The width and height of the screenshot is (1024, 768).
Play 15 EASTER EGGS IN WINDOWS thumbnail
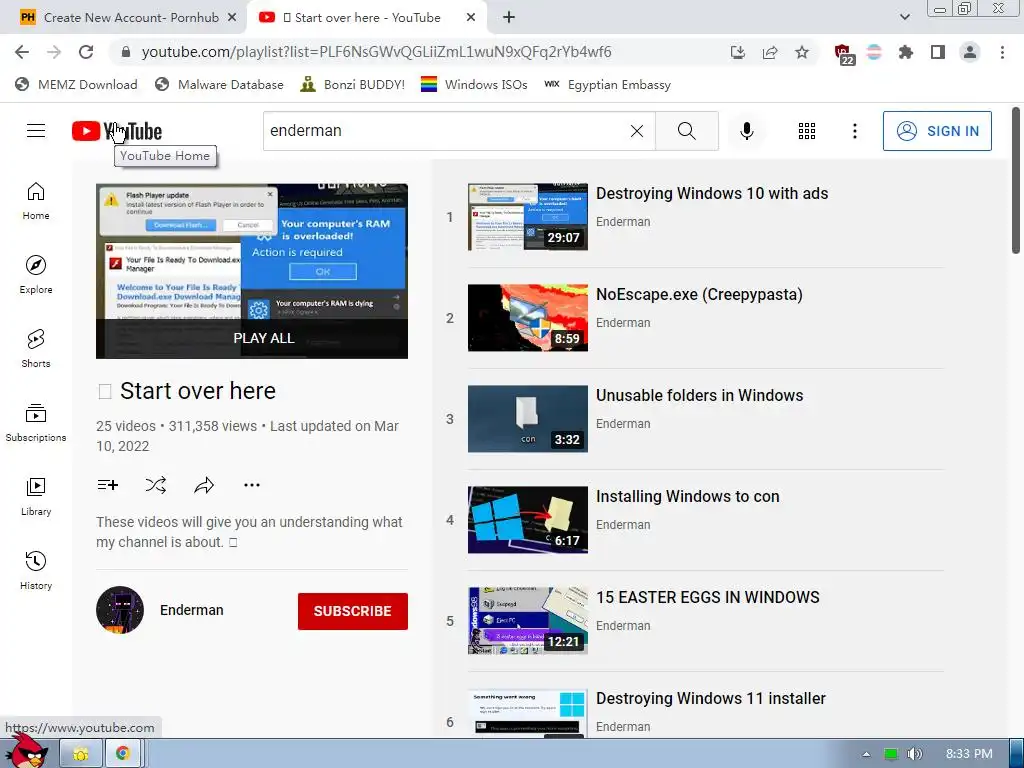pos(528,620)
